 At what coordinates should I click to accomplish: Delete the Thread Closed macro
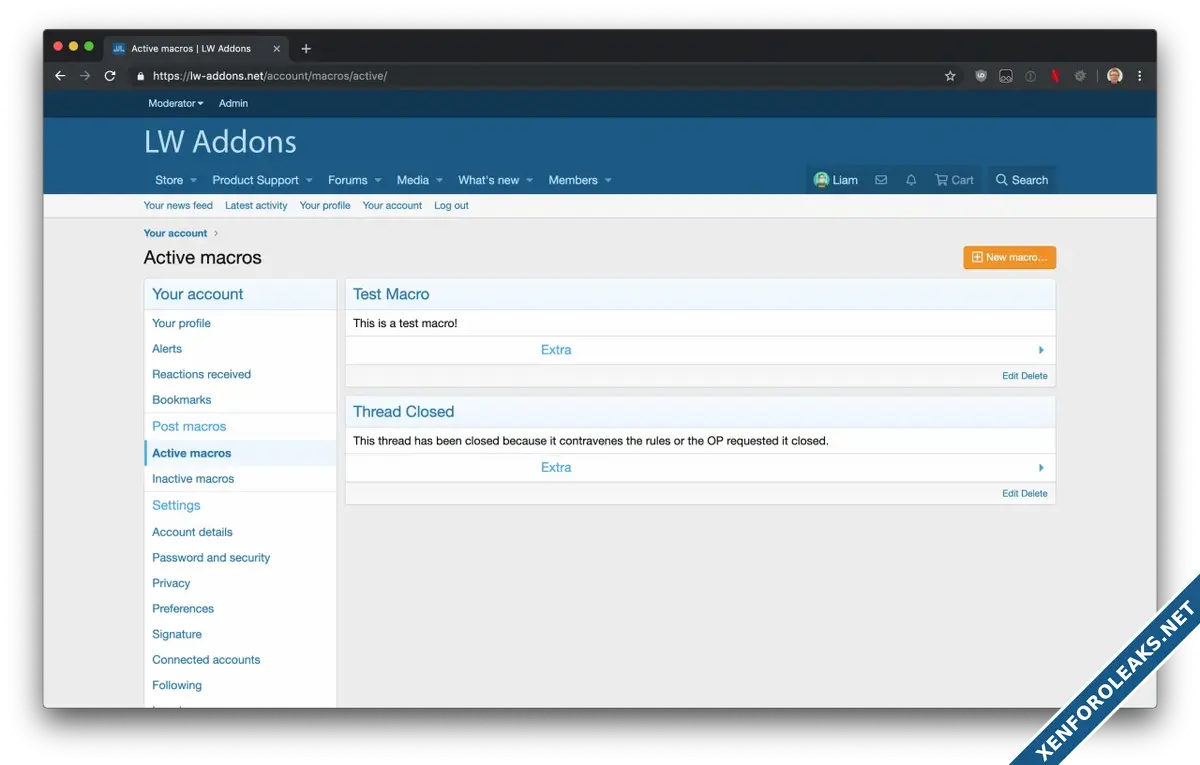tap(1035, 493)
